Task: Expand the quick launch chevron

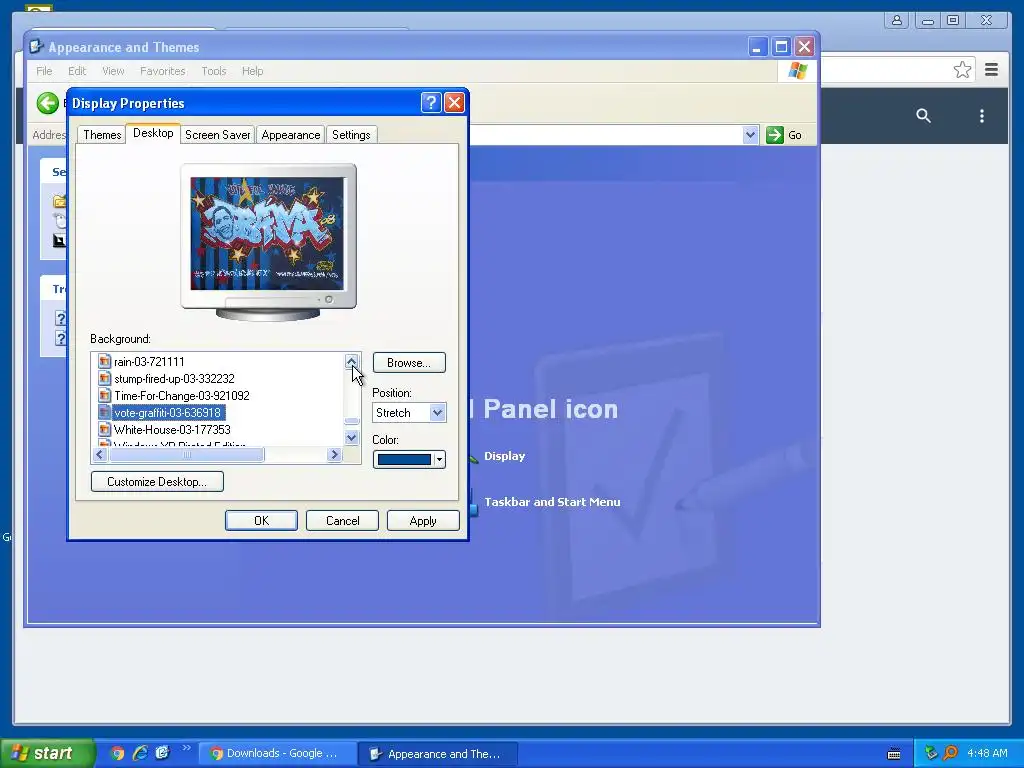Action: pyautogui.click(x=186, y=748)
